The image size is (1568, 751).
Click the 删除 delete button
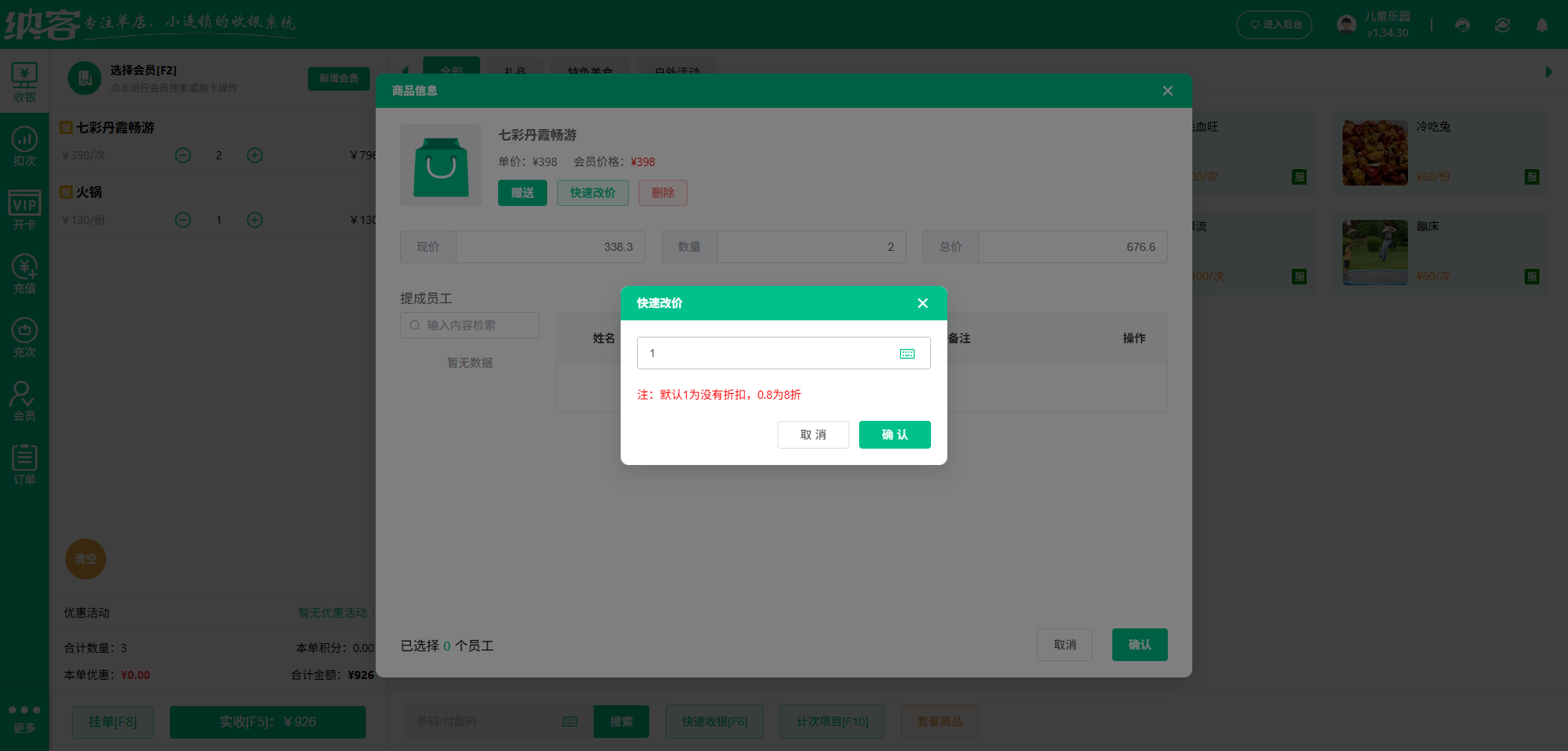coord(662,193)
